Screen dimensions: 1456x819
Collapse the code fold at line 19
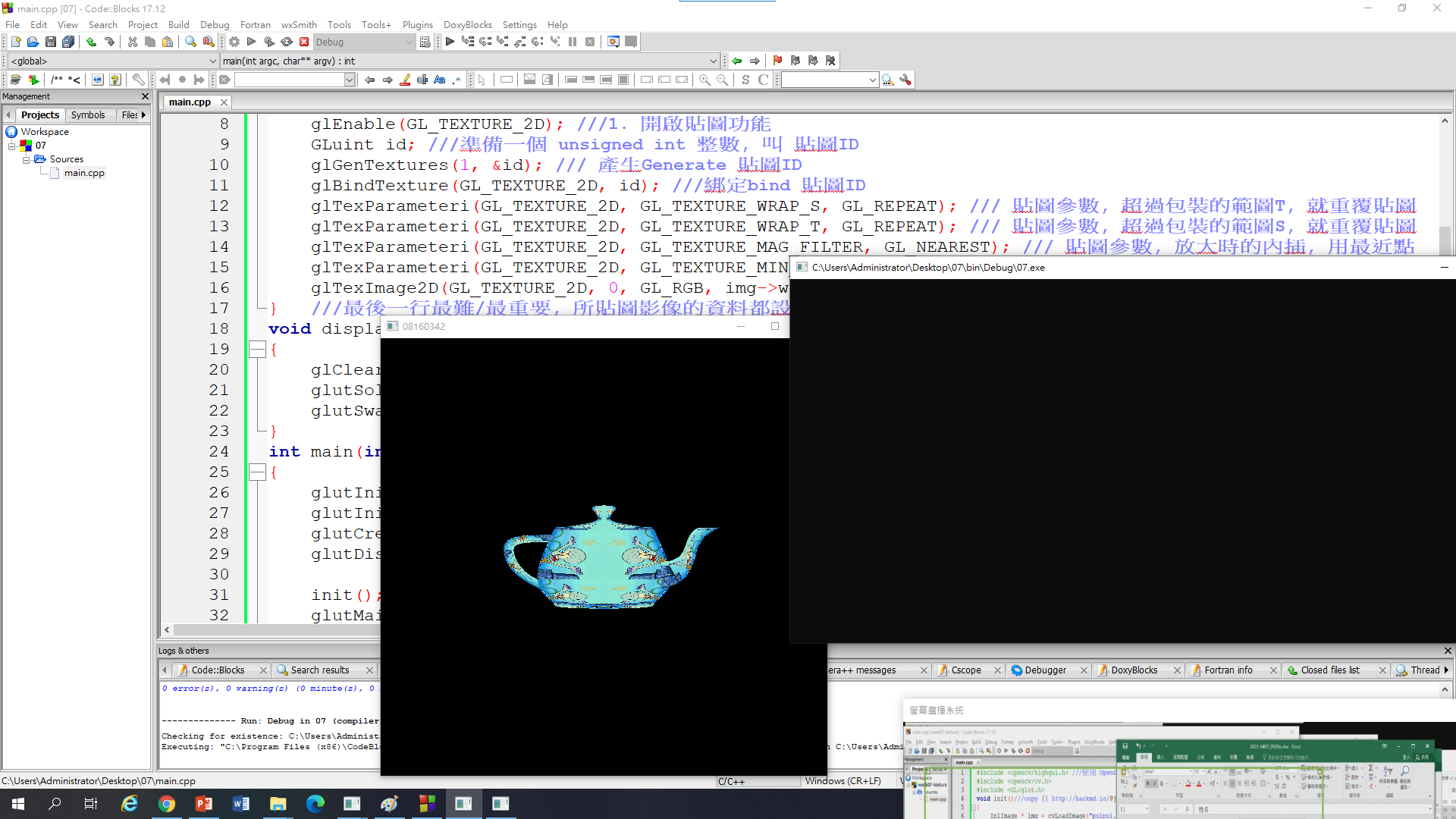(x=257, y=350)
